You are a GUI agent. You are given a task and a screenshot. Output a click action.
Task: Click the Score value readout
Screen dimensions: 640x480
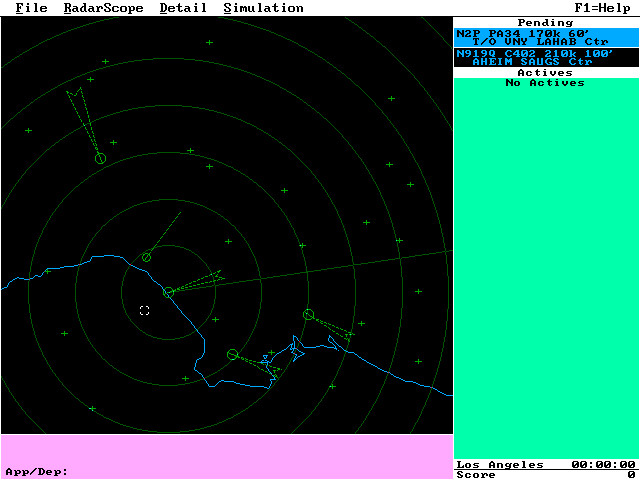click(x=632, y=475)
